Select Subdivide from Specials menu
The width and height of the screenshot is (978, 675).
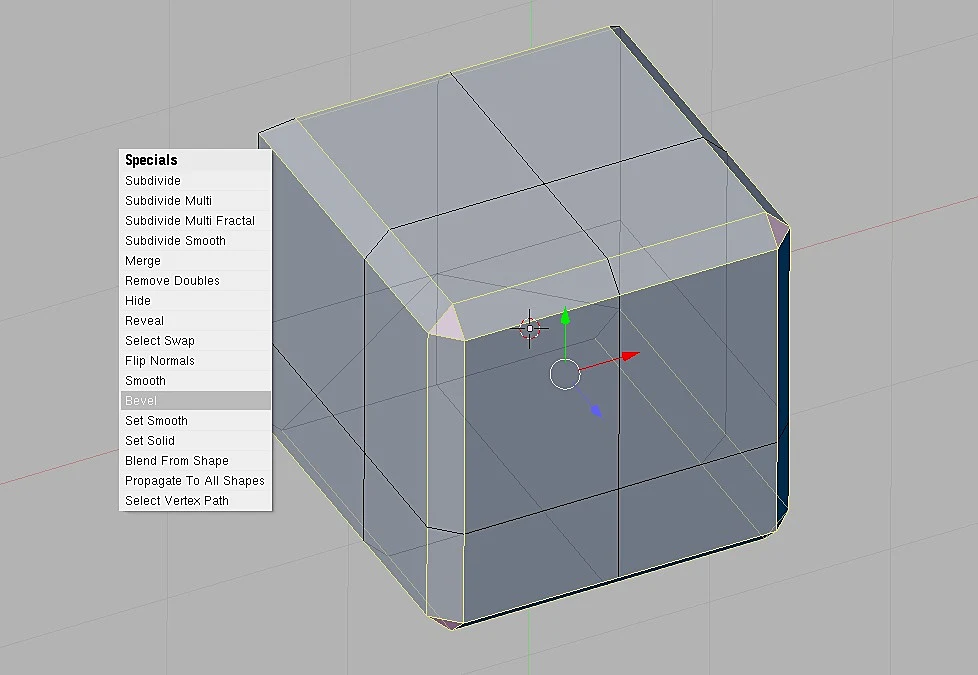click(x=195, y=181)
